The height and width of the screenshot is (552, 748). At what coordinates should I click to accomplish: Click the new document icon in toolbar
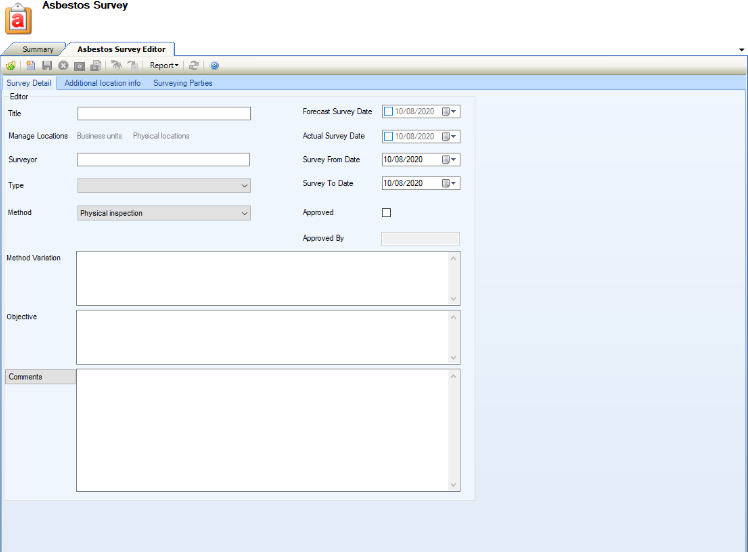point(31,66)
